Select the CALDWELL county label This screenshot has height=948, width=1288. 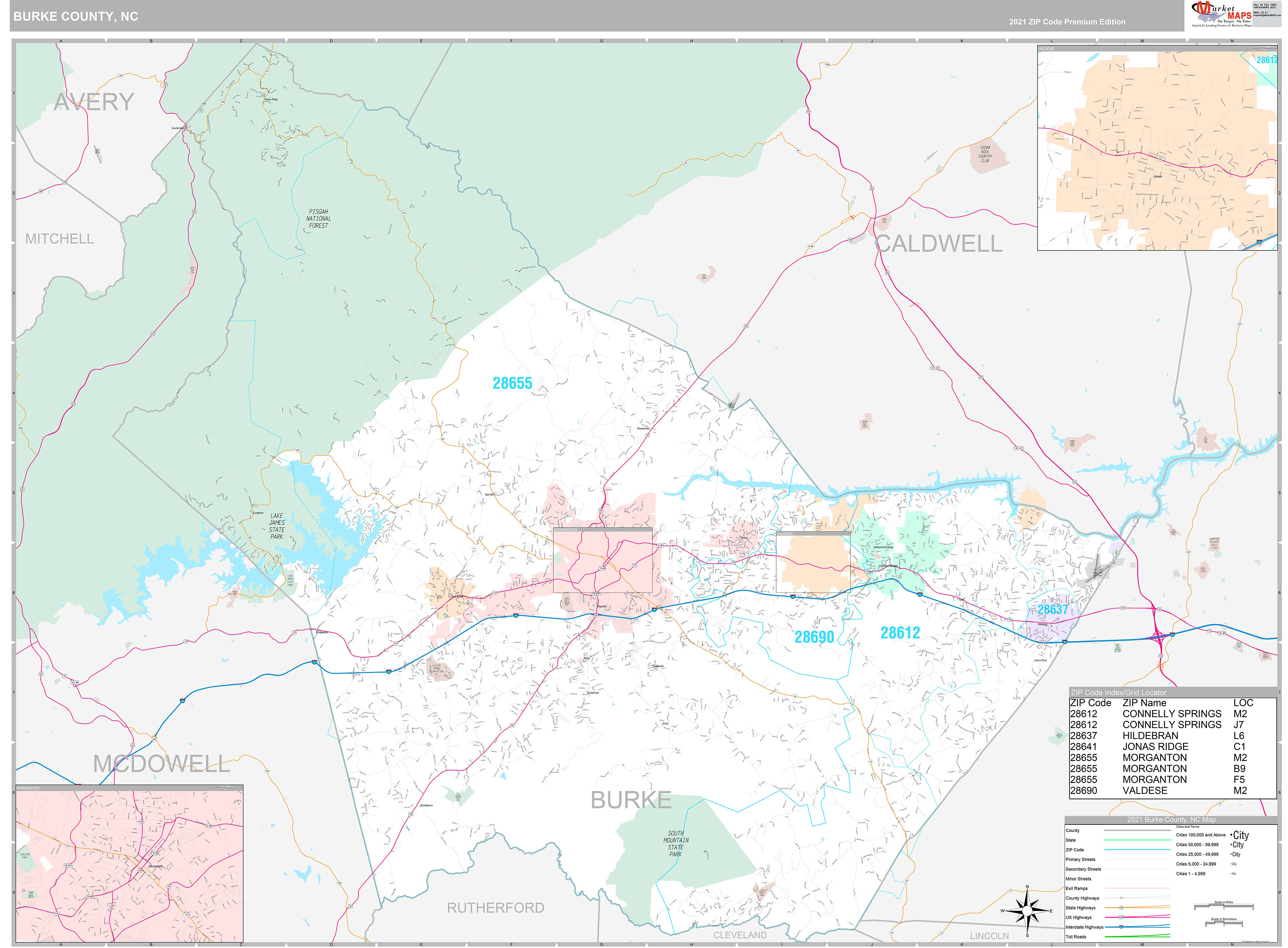click(939, 244)
